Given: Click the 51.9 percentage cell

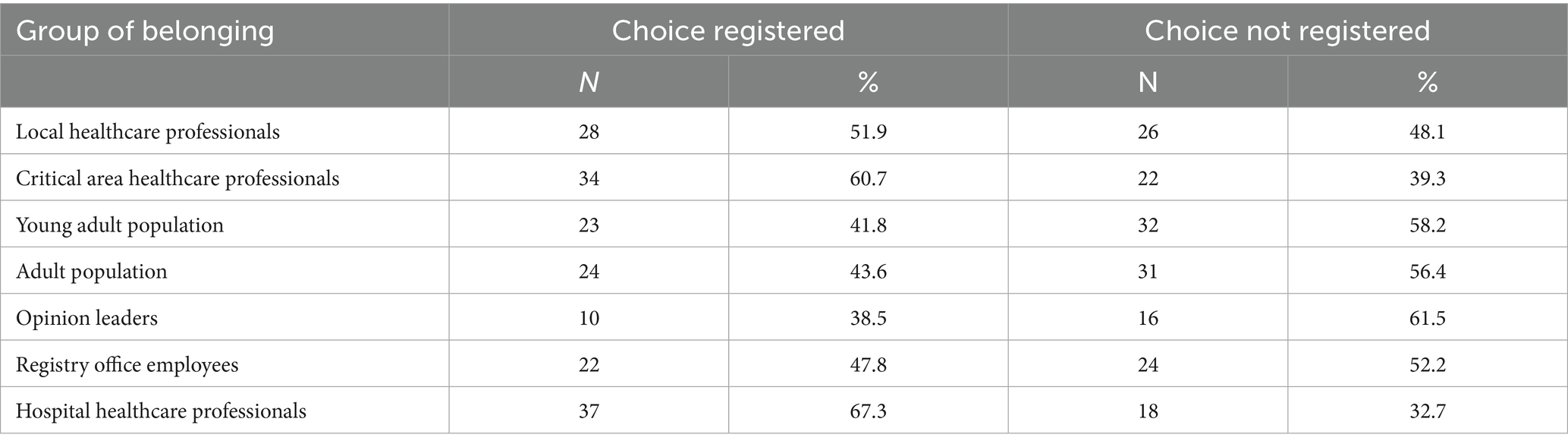Looking at the screenshot, I should pyautogui.click(x=868, y=132).
